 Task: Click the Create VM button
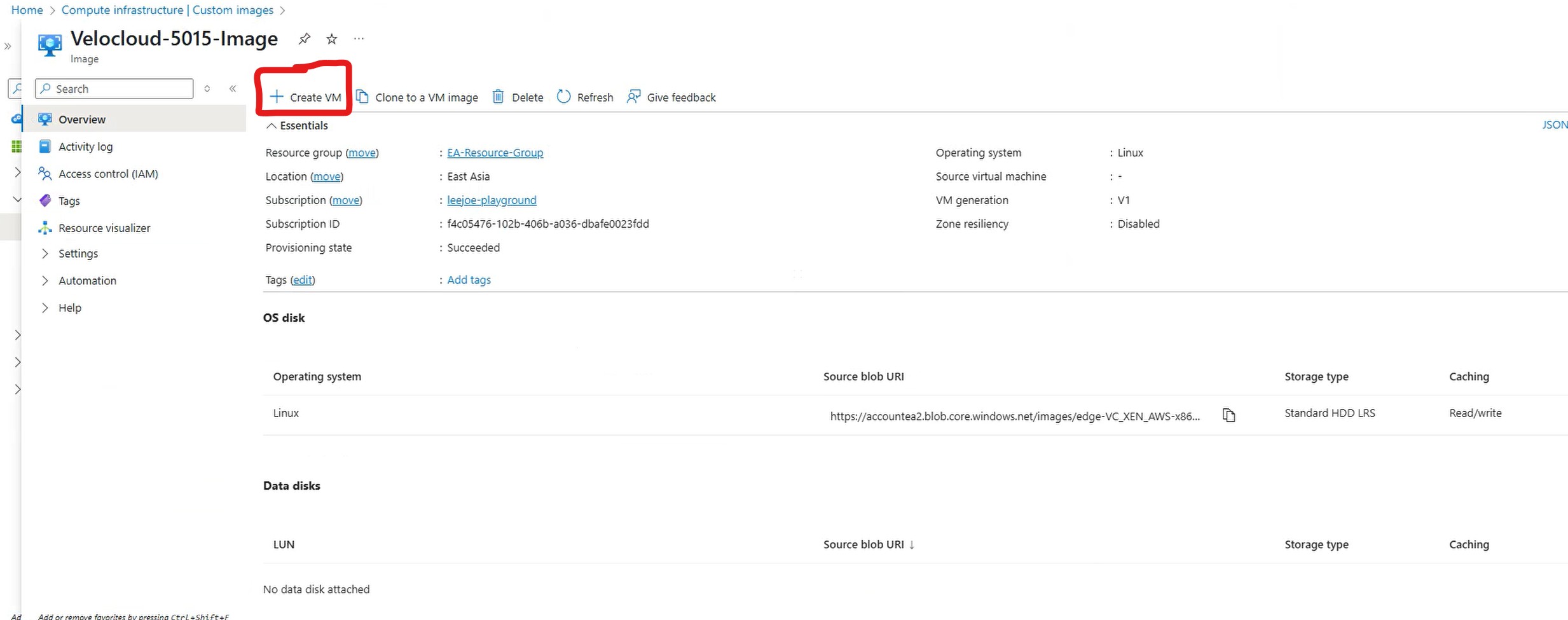click(306, 97)
